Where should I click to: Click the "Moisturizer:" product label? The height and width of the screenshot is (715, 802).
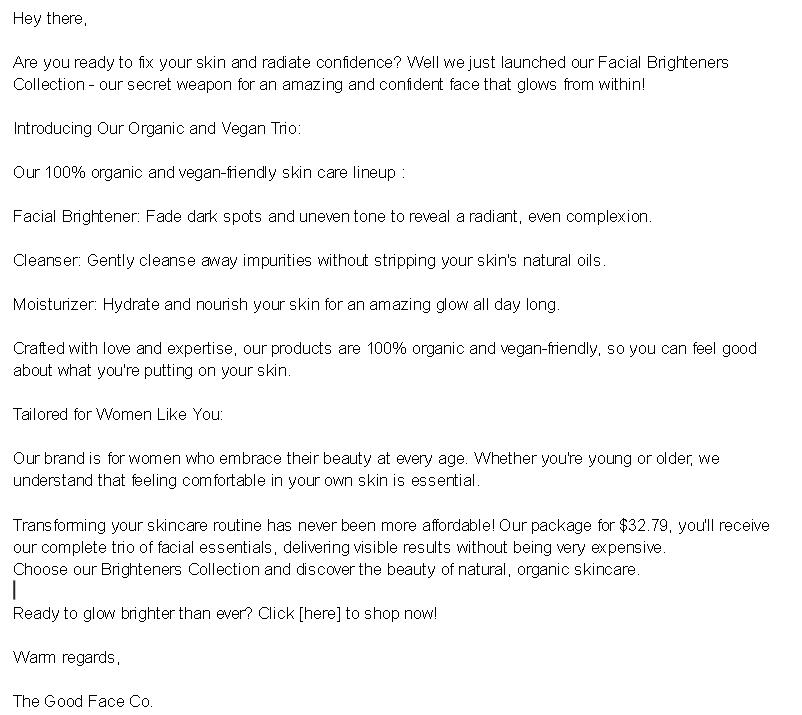coord(55,305)
